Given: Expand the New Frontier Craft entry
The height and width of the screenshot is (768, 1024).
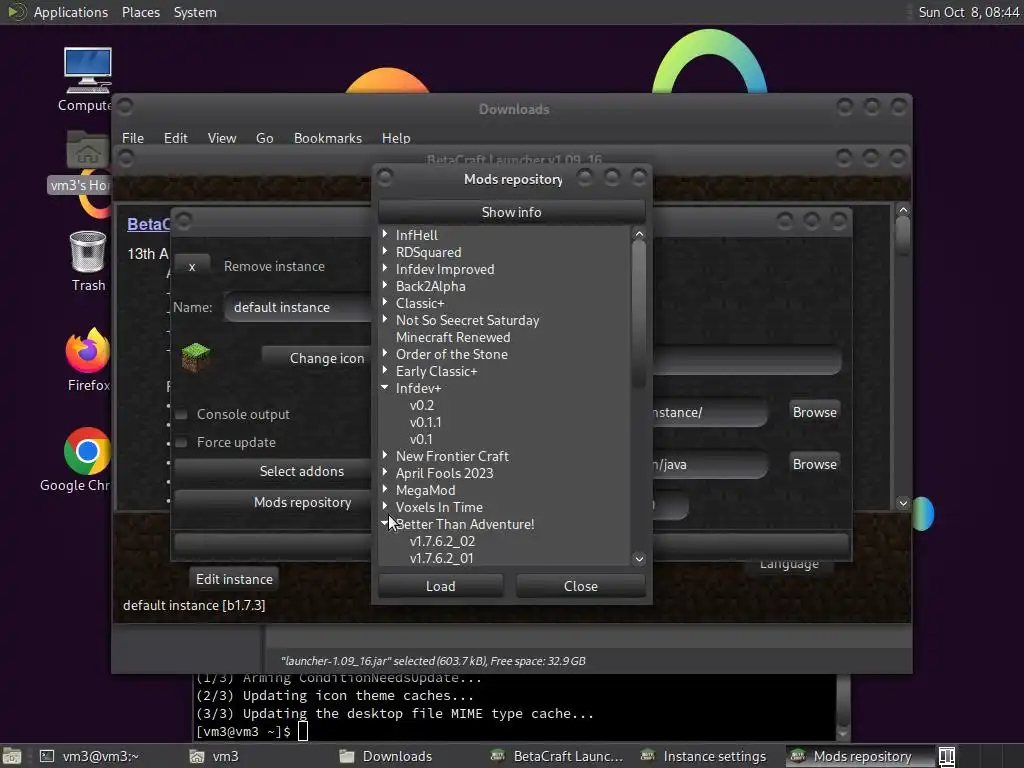Looking at the screenshot, I should pyautogui.click(x=385, y=455).
